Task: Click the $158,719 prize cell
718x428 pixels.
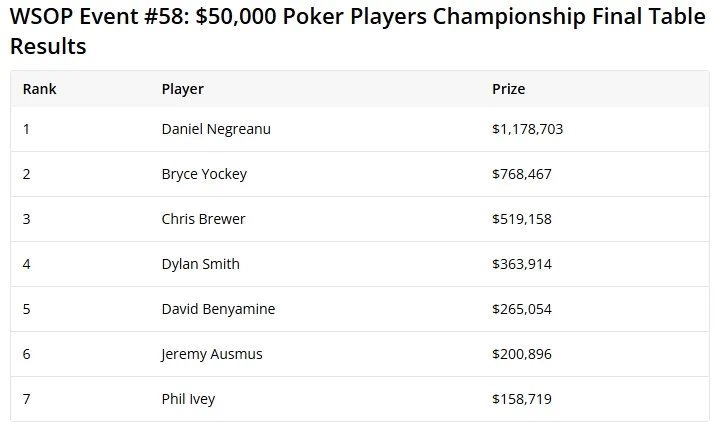Action: 522,399
